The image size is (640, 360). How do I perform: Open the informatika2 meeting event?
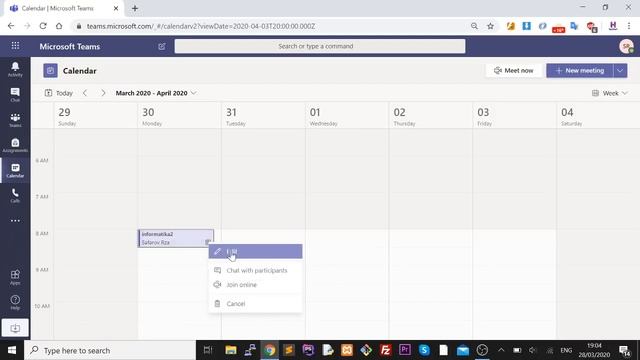176,238
